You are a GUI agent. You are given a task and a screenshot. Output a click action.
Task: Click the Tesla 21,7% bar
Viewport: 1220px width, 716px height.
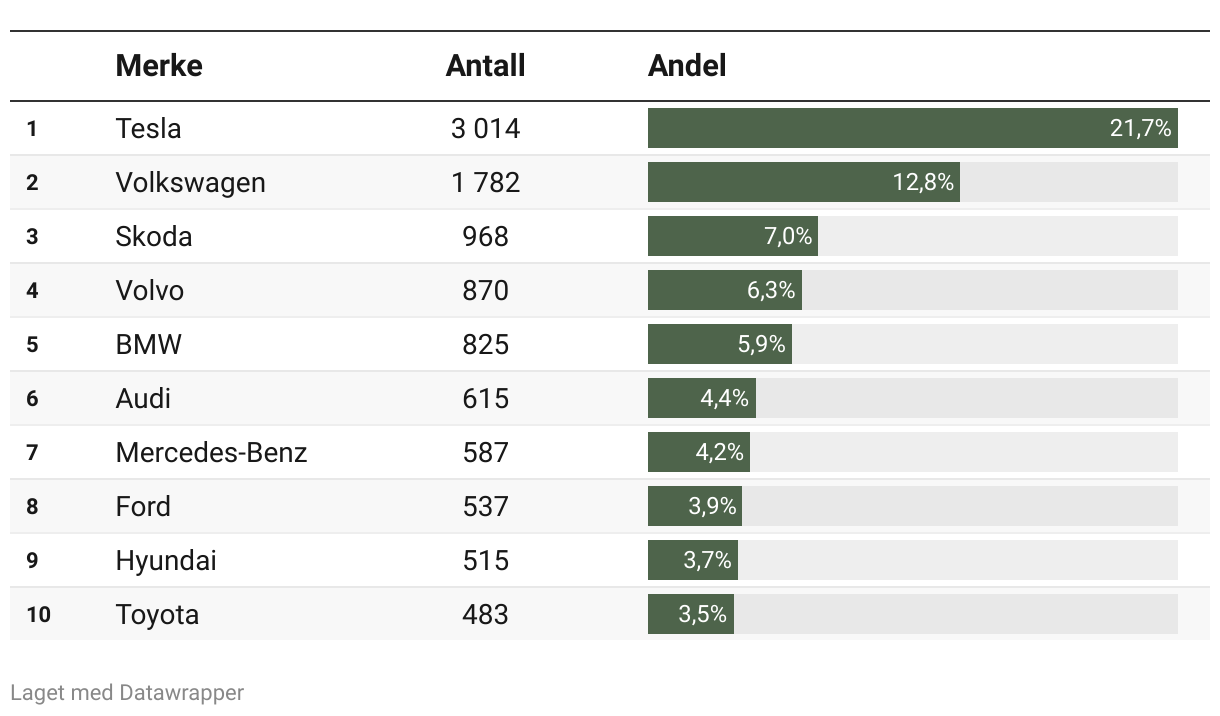click(x=913, y=128)
